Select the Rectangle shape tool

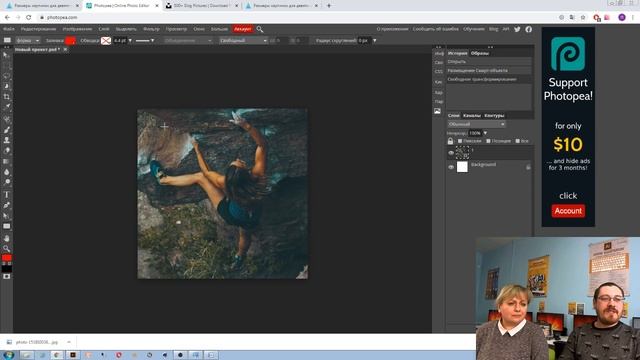[x=7, y=226]
